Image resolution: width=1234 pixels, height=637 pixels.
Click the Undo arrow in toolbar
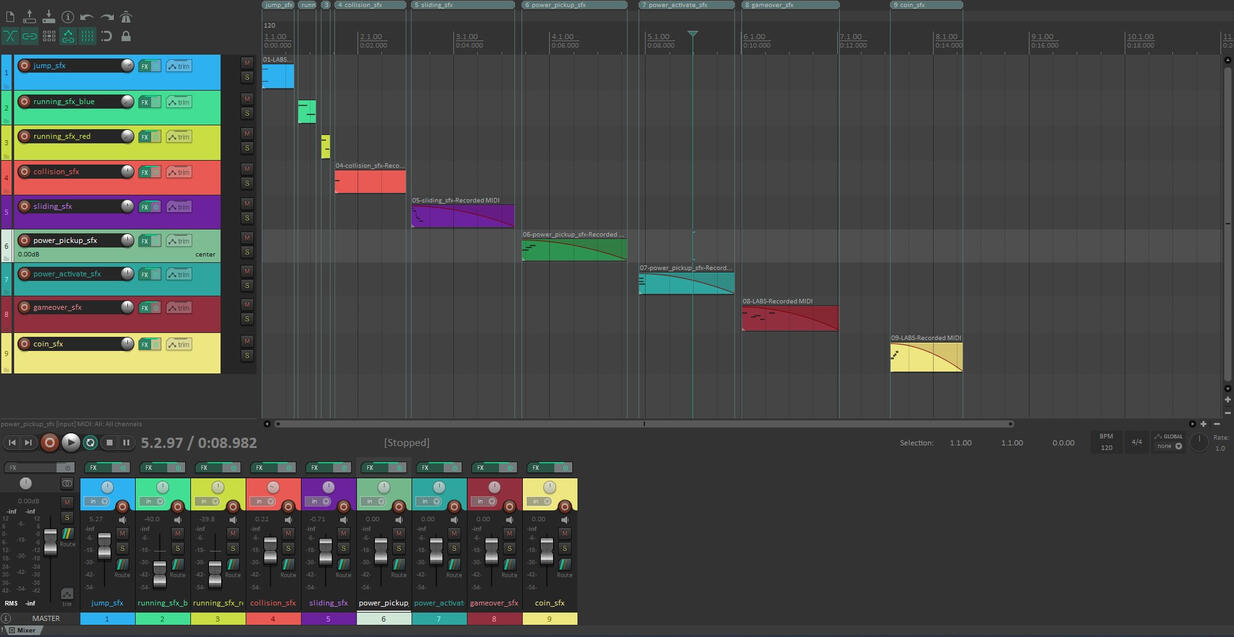tap(87, 17)
